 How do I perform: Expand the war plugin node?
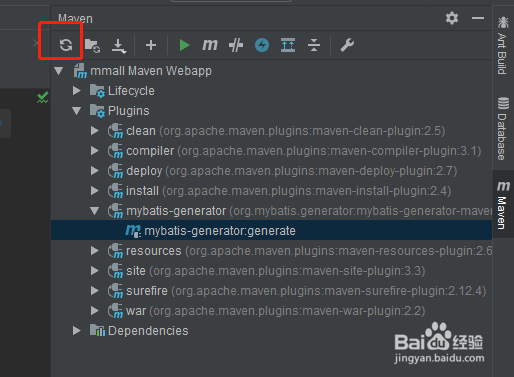(x=95, y=311)
